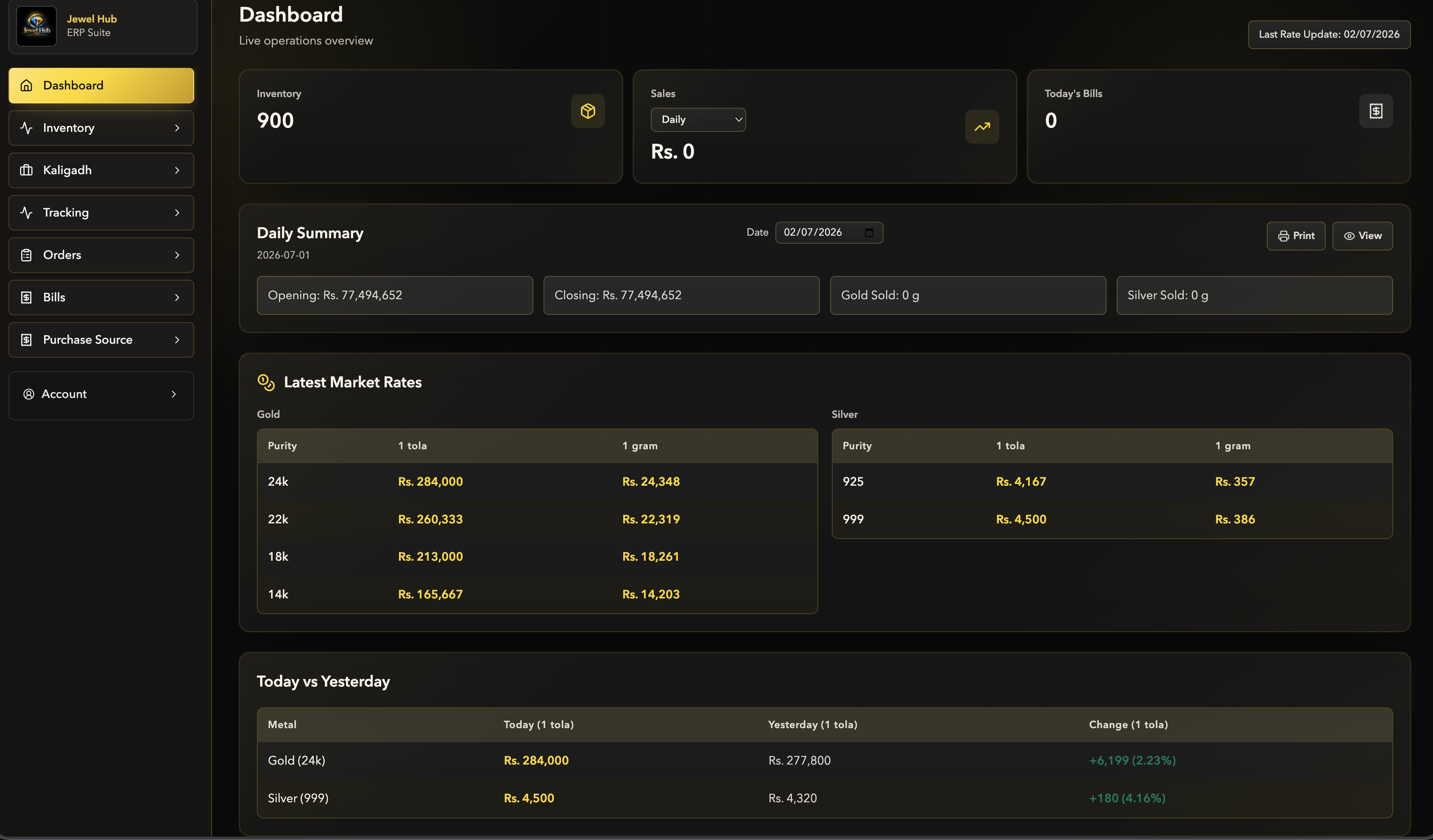The width and height of the screenshot is (1433, 840).
Task: Click the 14k 1 tola rate Rs. 165,667
Action: 430,594
